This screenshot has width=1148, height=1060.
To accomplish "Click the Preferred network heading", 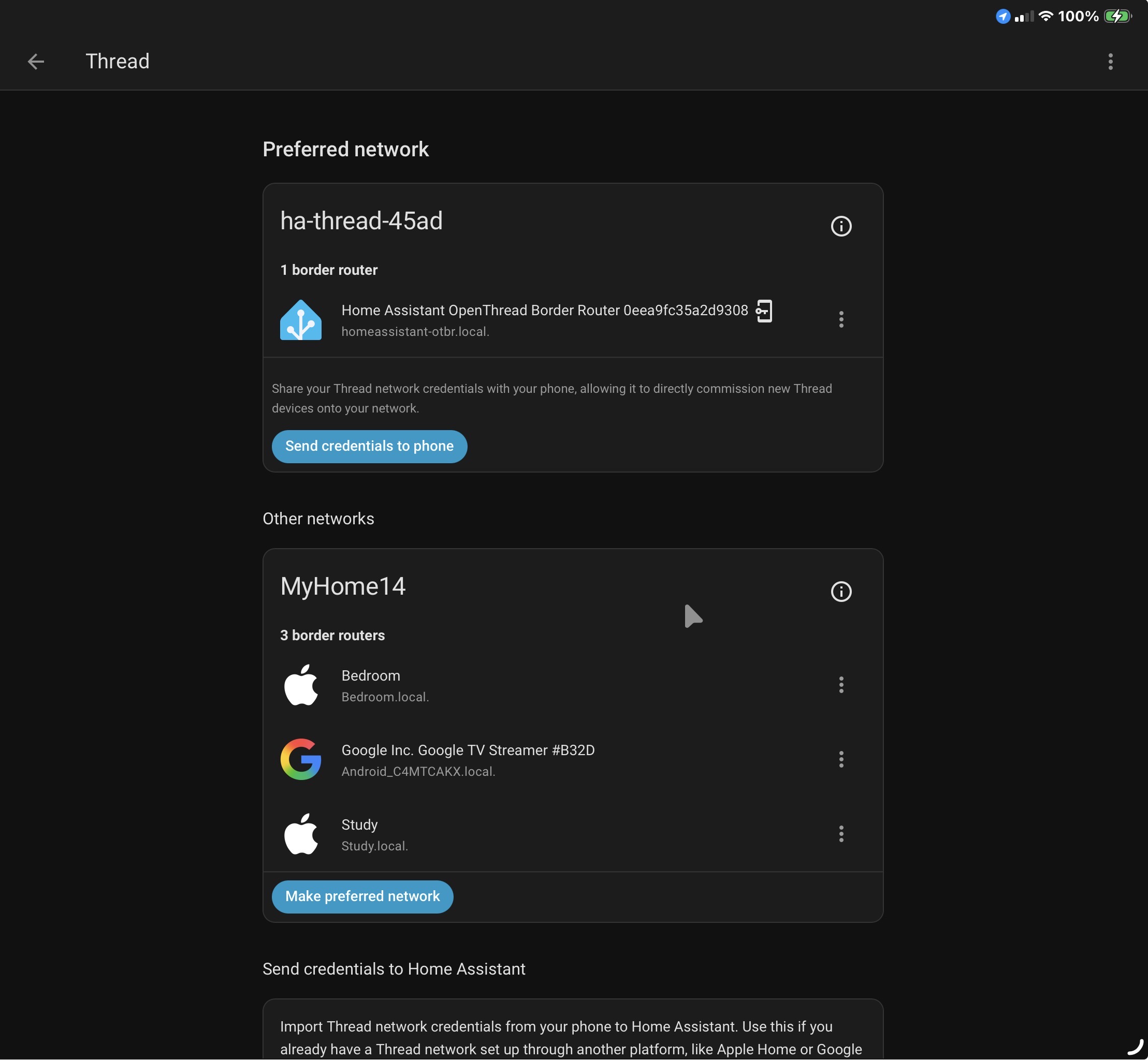I will point(345,149).
